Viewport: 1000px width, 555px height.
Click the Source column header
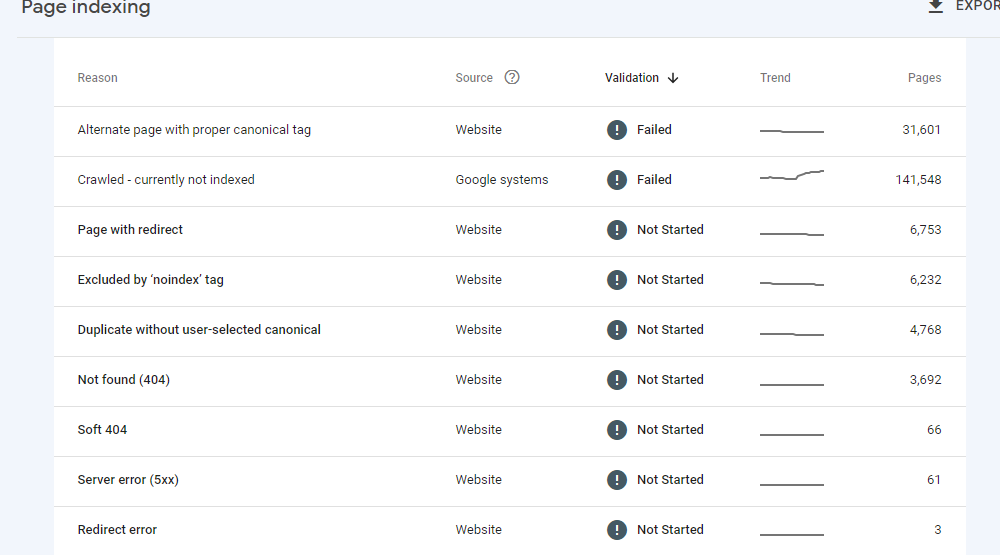click(474, 78)
